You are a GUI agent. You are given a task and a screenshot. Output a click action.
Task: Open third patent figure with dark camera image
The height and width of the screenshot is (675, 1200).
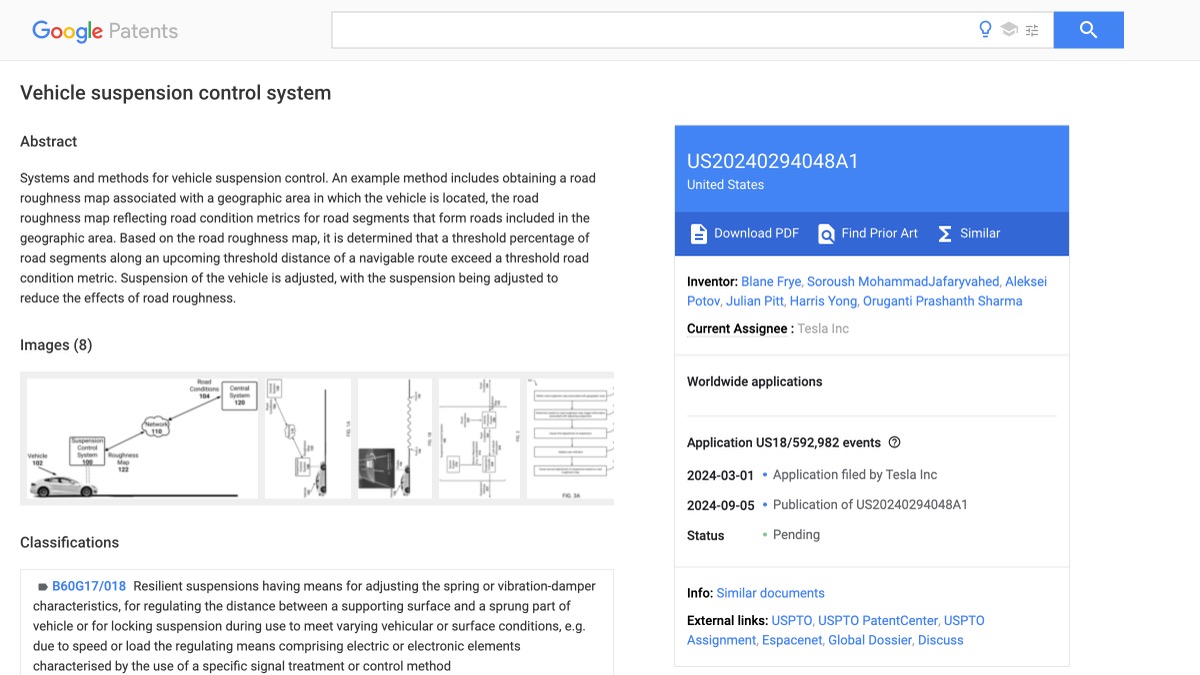(395, 438)
